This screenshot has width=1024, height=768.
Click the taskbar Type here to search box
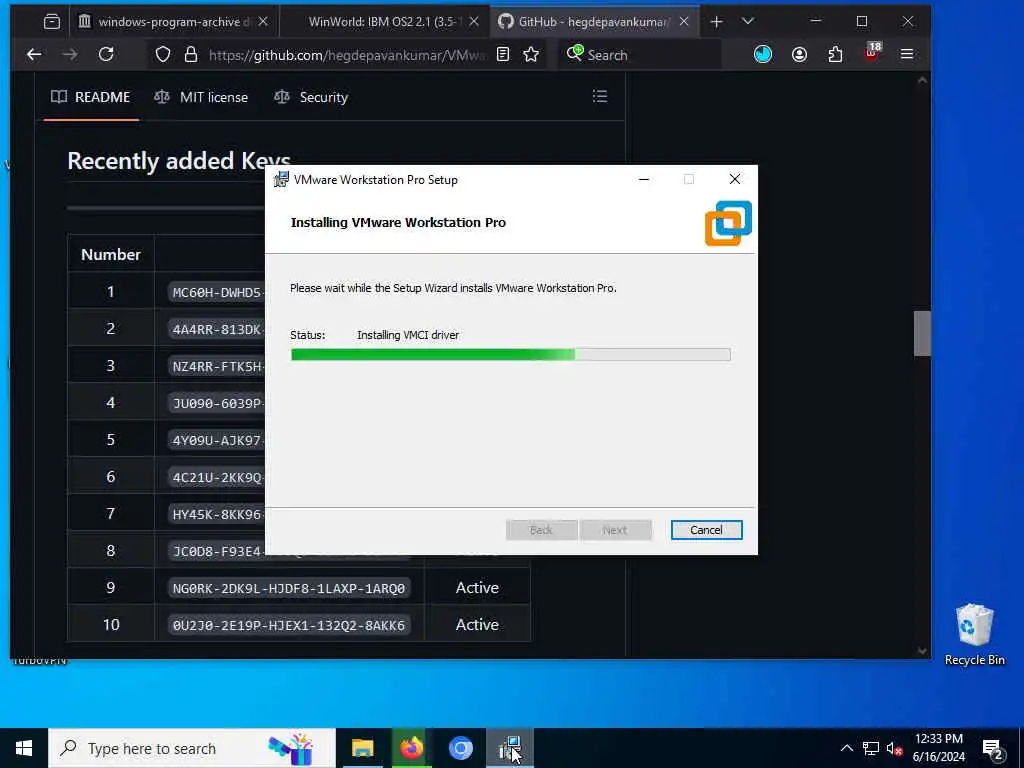click(x=191, y=748)
